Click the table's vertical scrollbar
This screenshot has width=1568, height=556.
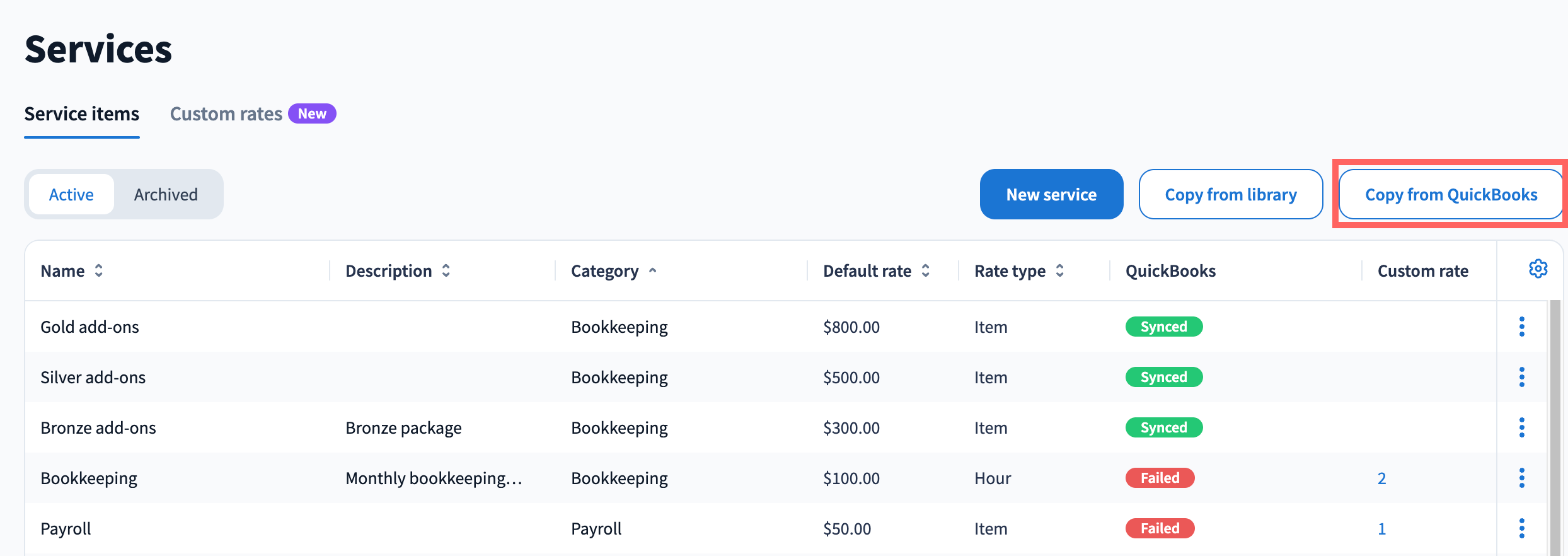click(1555, 427)
